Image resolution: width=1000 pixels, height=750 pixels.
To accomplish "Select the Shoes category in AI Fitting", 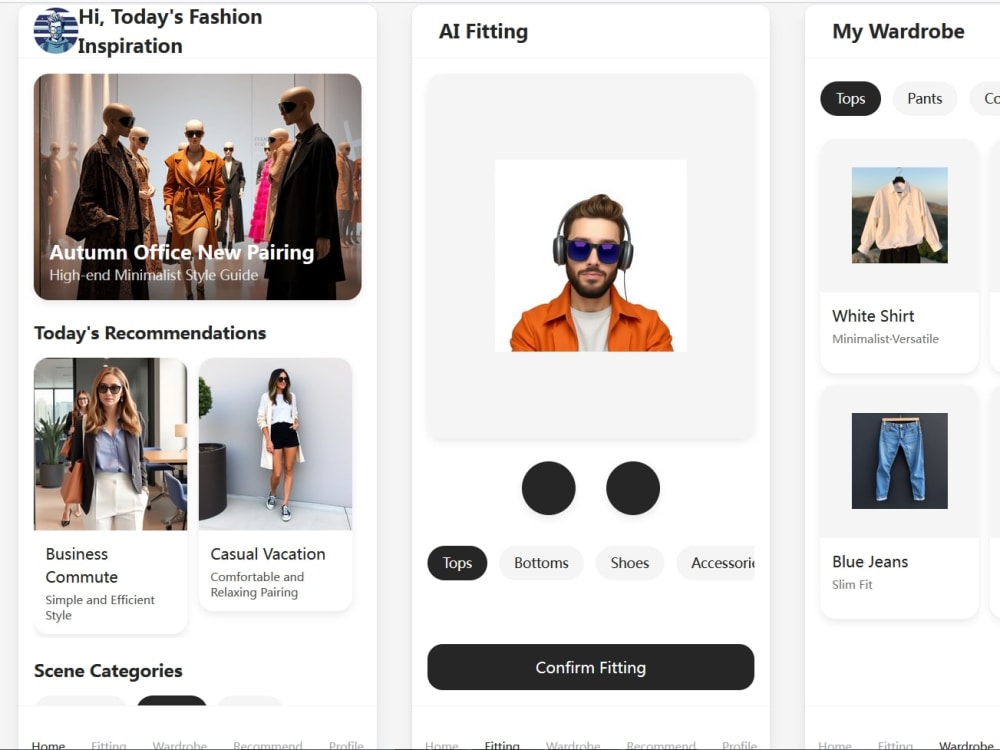I will [x=629, y=562].
